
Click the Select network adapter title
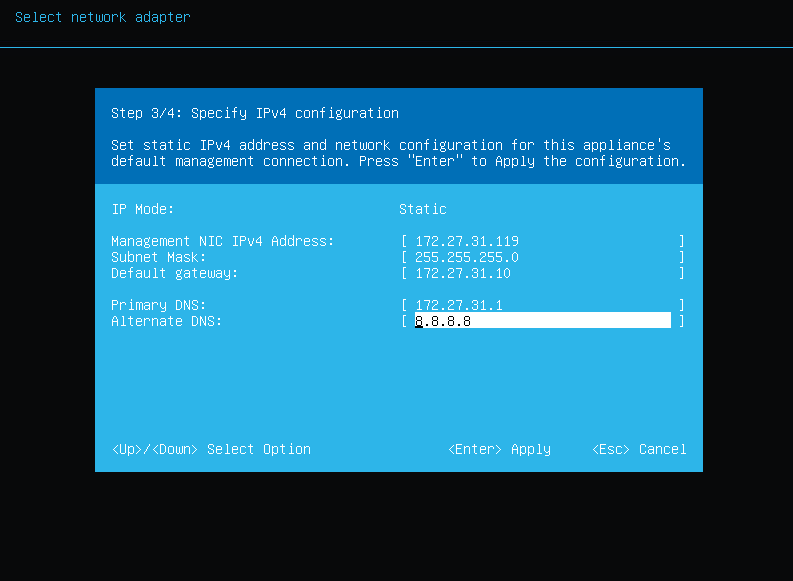click(x=103, y=17)
